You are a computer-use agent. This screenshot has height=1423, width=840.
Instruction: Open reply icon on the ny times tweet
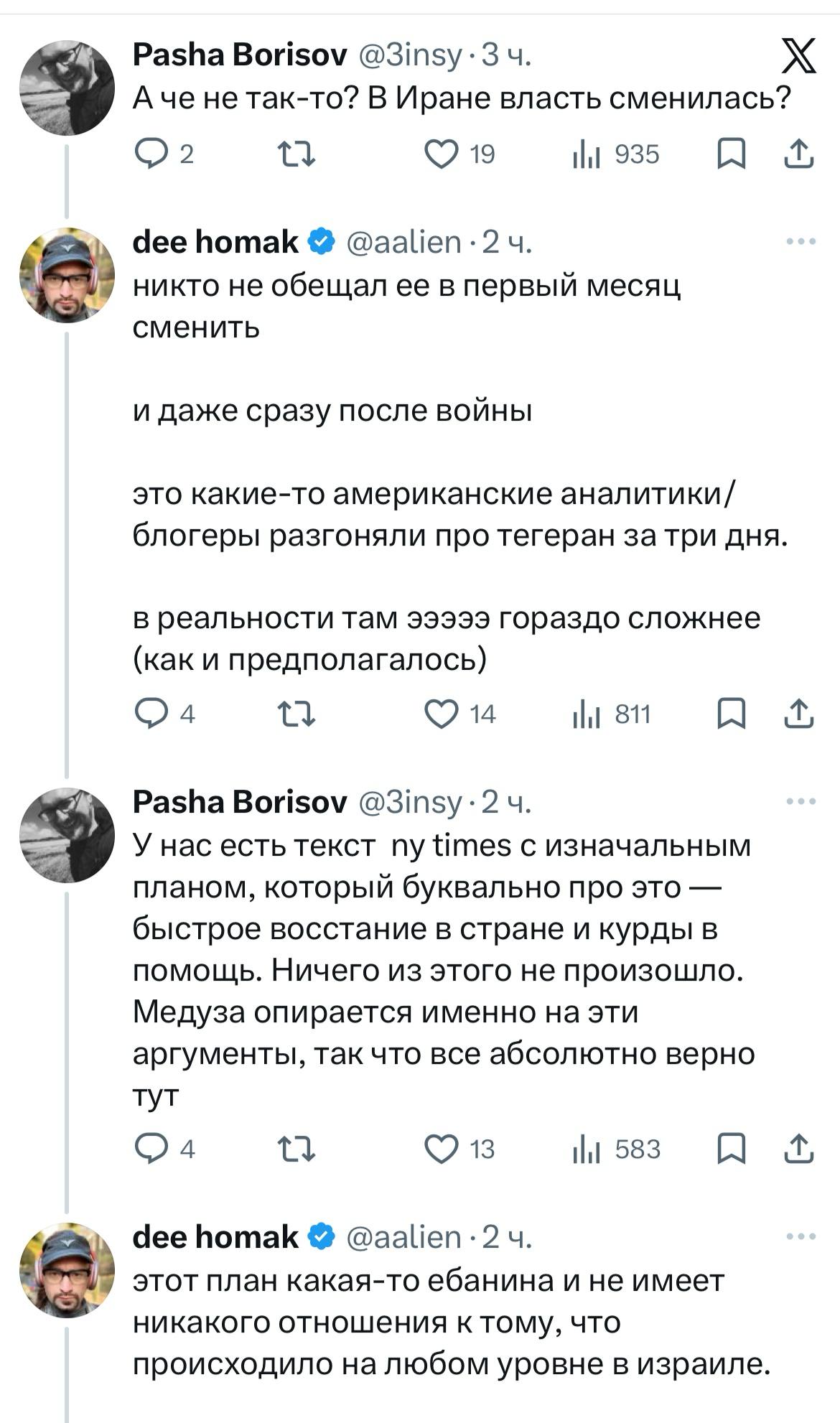(x=151, y=1149)
